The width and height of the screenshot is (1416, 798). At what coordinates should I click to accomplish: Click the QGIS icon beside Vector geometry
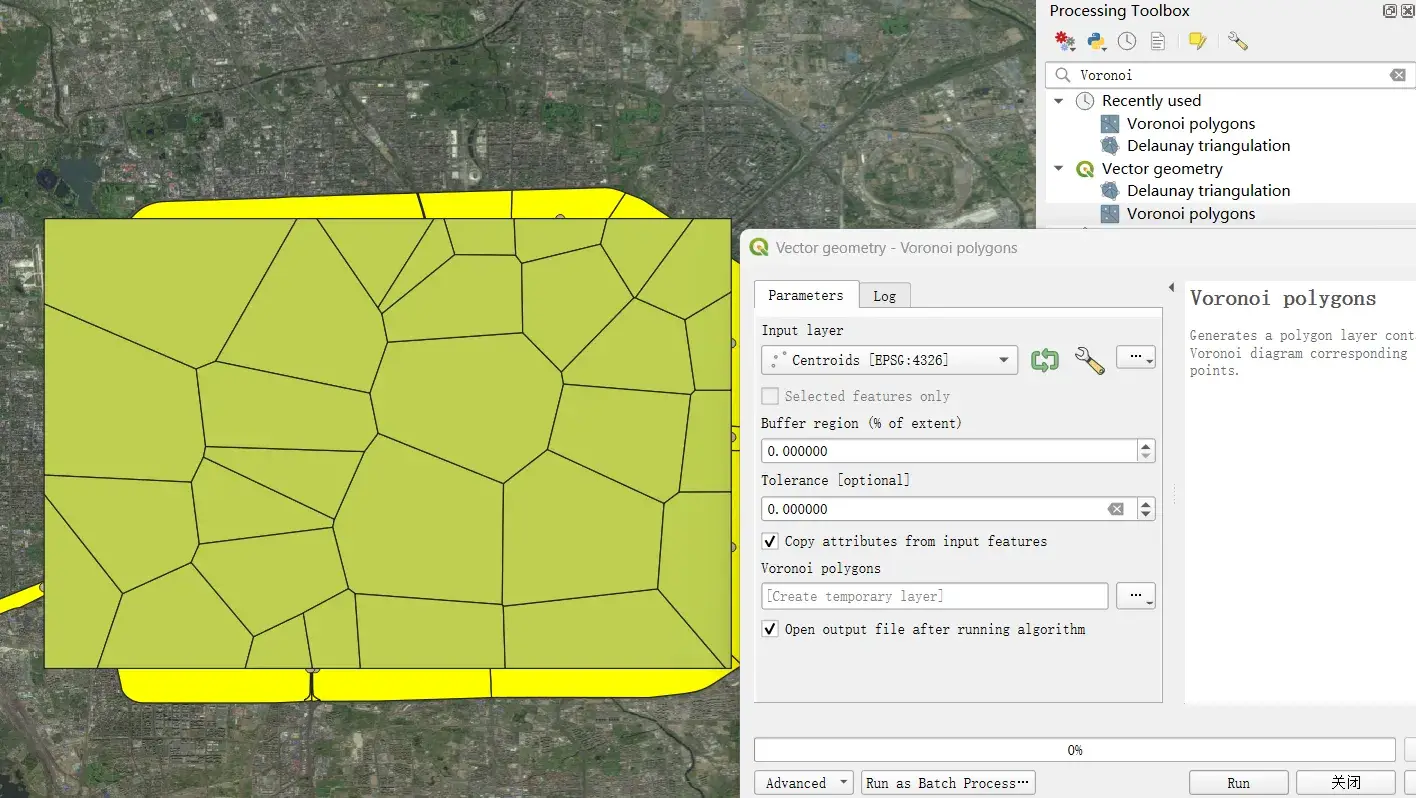tap(1085, 169)
